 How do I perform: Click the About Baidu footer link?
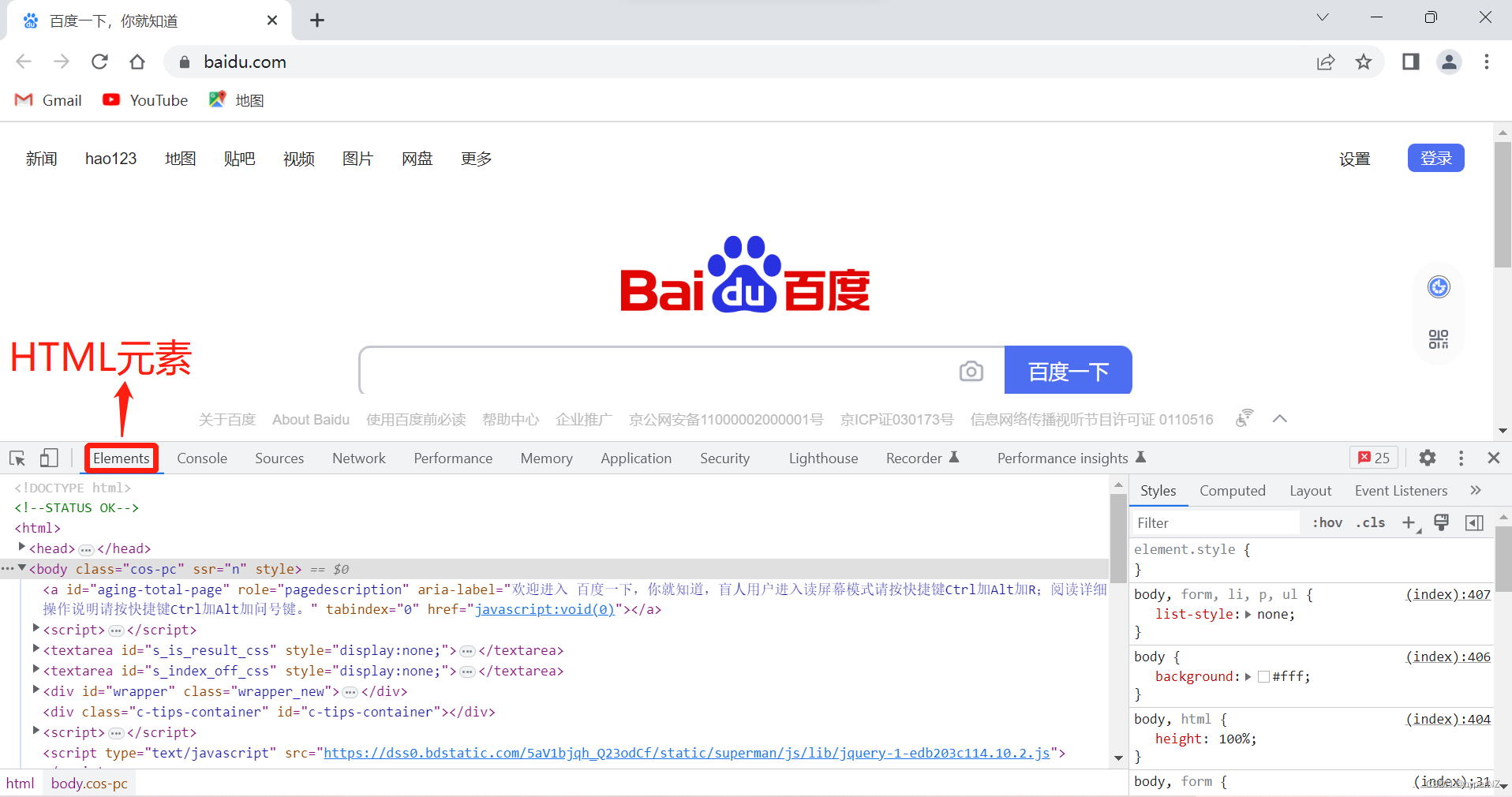point(311,420)
